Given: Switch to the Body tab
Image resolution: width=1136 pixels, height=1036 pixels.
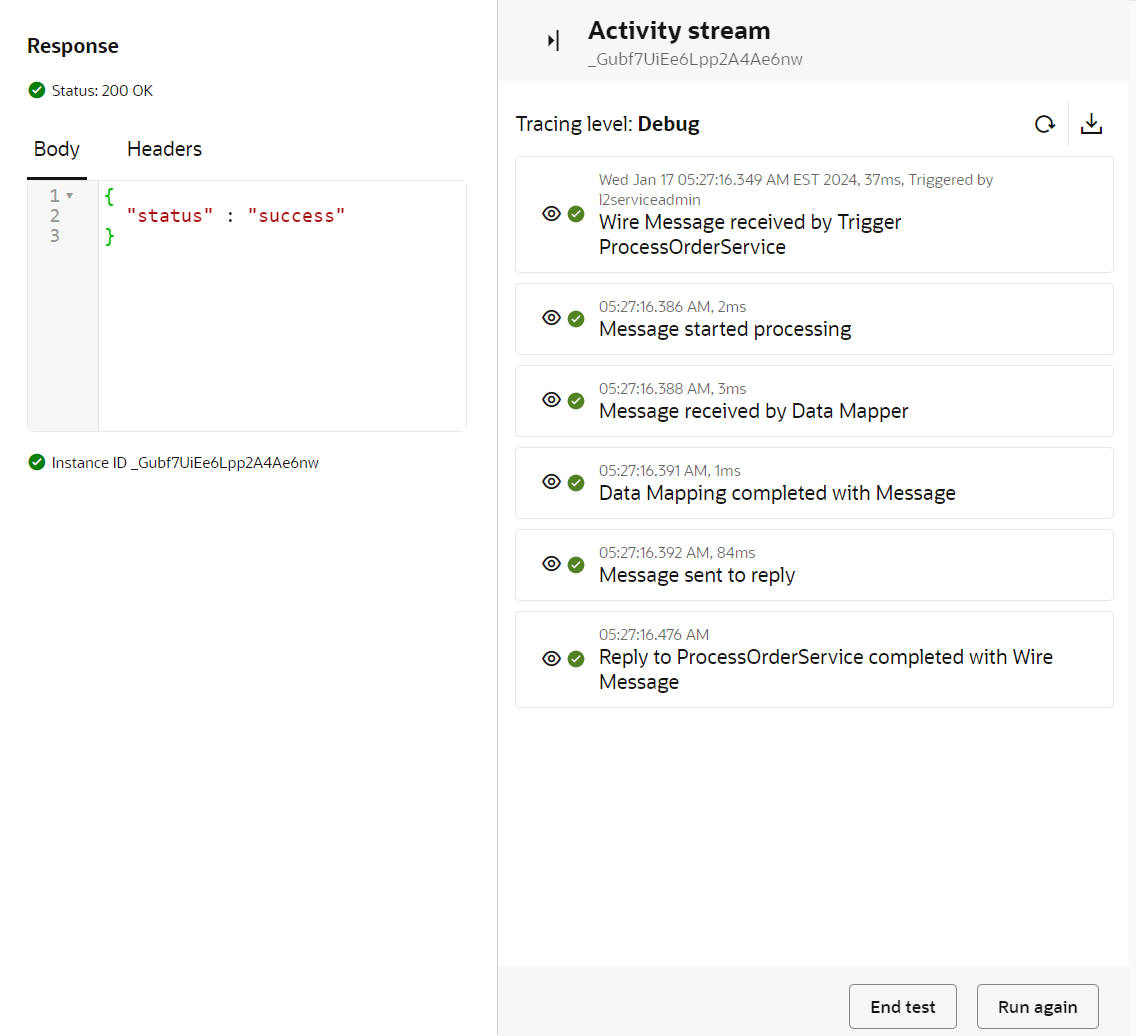Looking at the screenshot, I should (x=57, y=149).
